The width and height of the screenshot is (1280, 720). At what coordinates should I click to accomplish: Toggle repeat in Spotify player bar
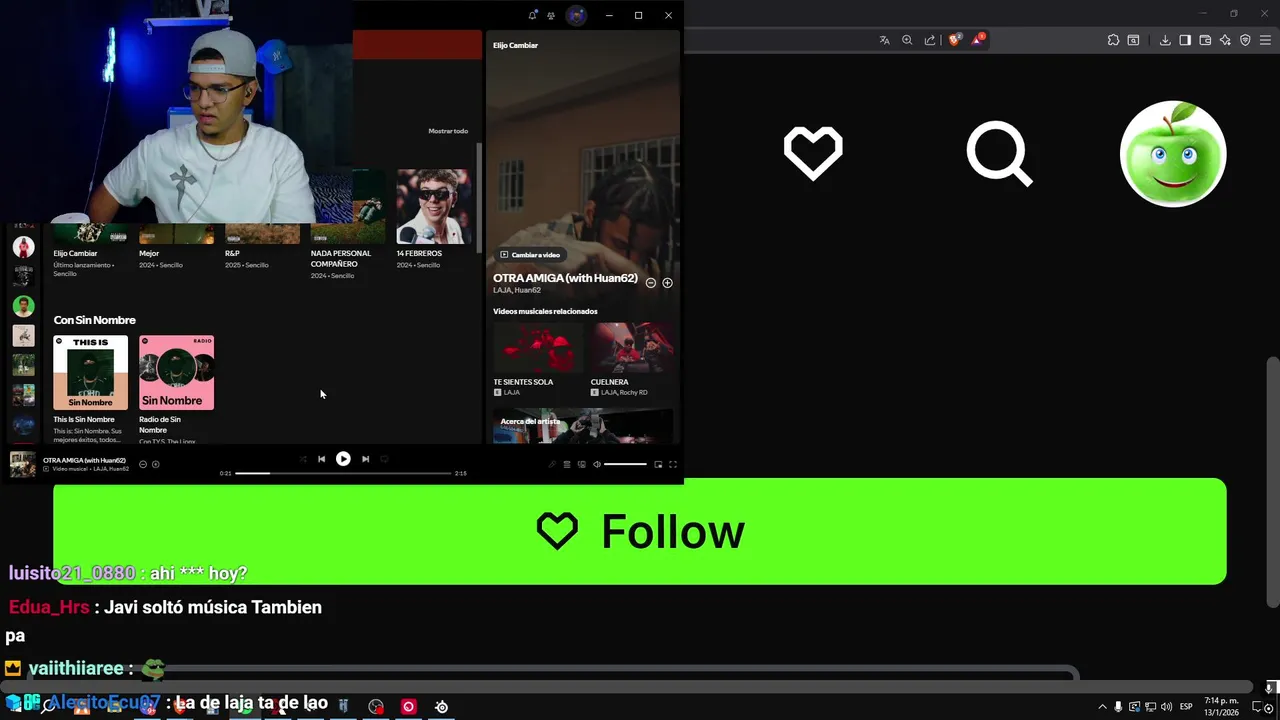click(384, 459)
